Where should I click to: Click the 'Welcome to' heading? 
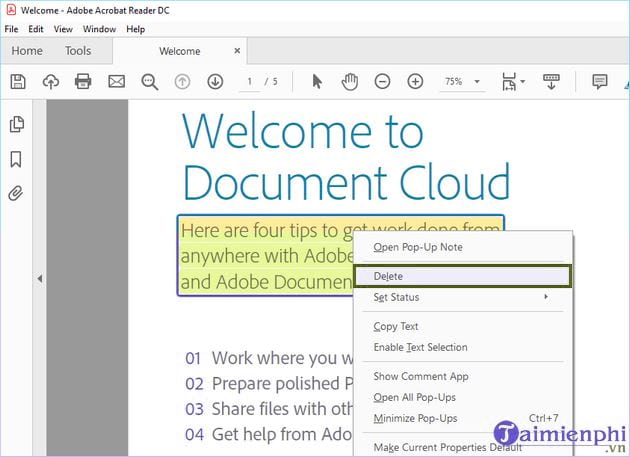[x=303, y=131]
